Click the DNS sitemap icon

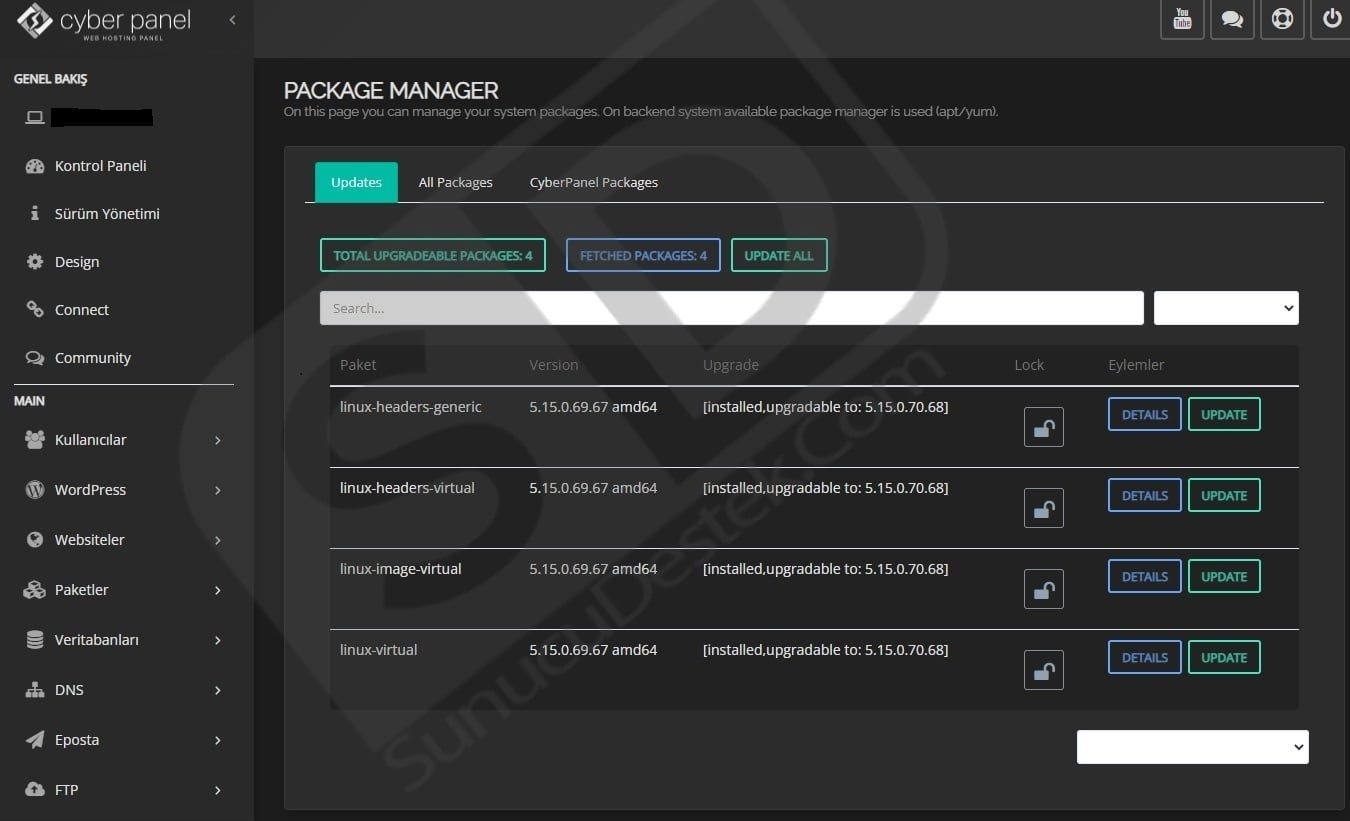pyautogui.click(x=35, y=690)
